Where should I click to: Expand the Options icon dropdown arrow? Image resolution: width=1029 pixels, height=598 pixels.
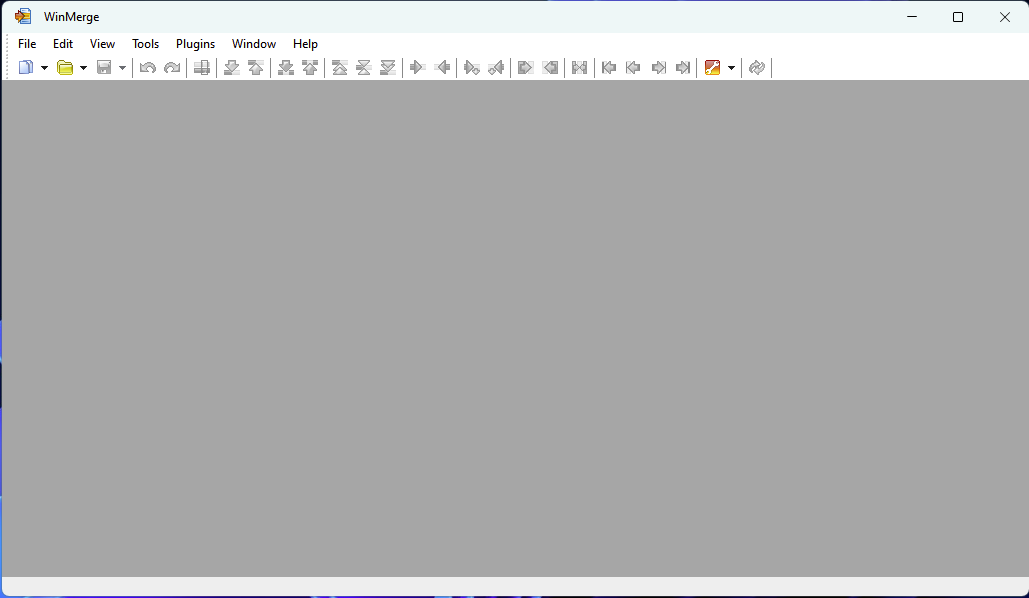point(731,68)
